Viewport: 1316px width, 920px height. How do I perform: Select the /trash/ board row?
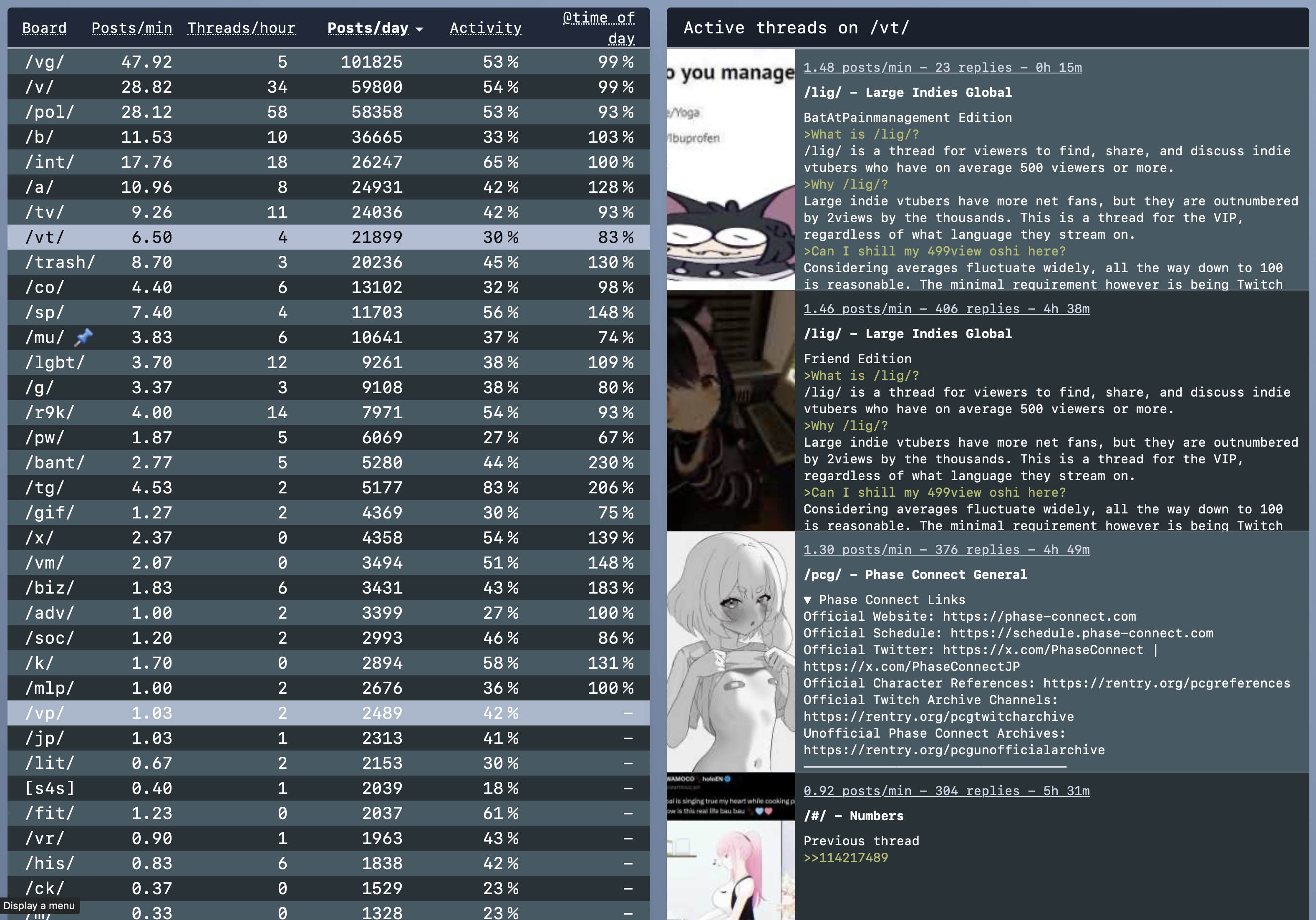(x=328, y=262)
